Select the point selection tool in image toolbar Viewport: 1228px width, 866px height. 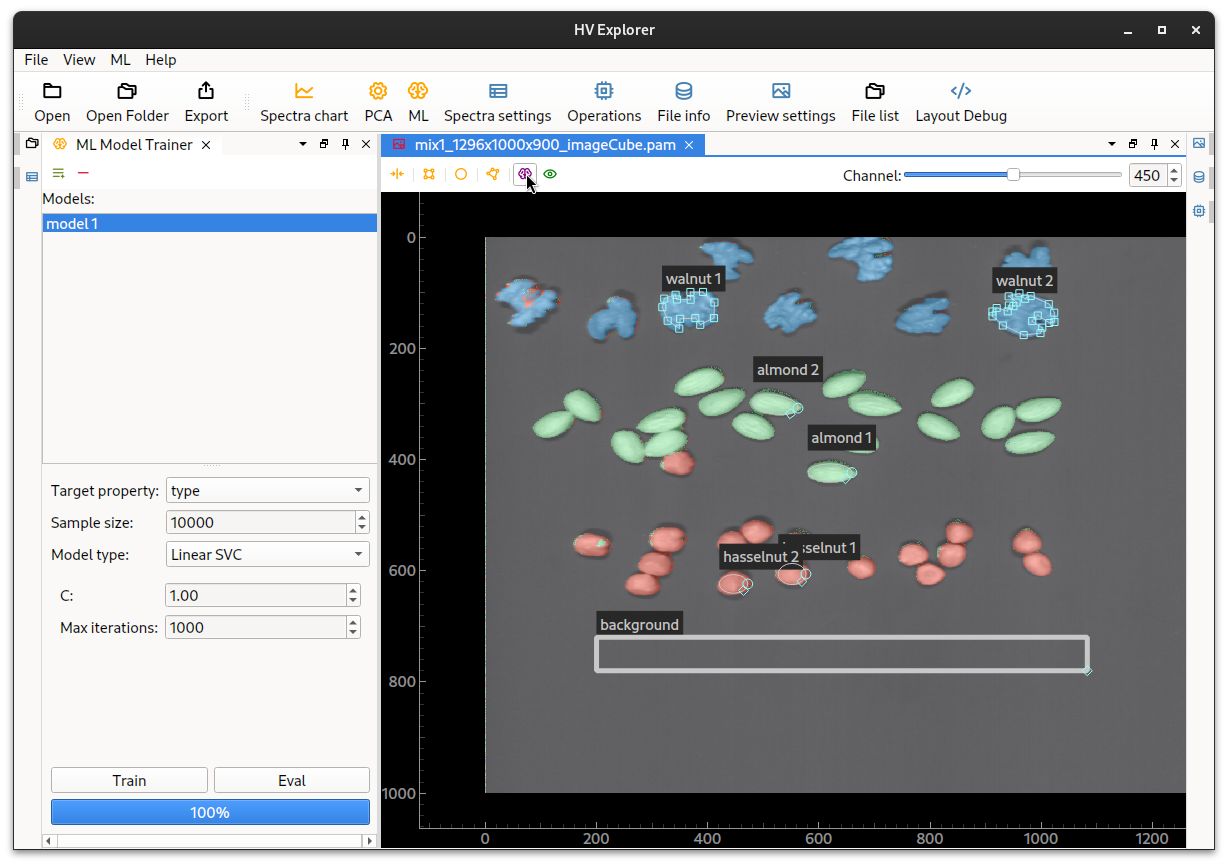click(397, 174)
